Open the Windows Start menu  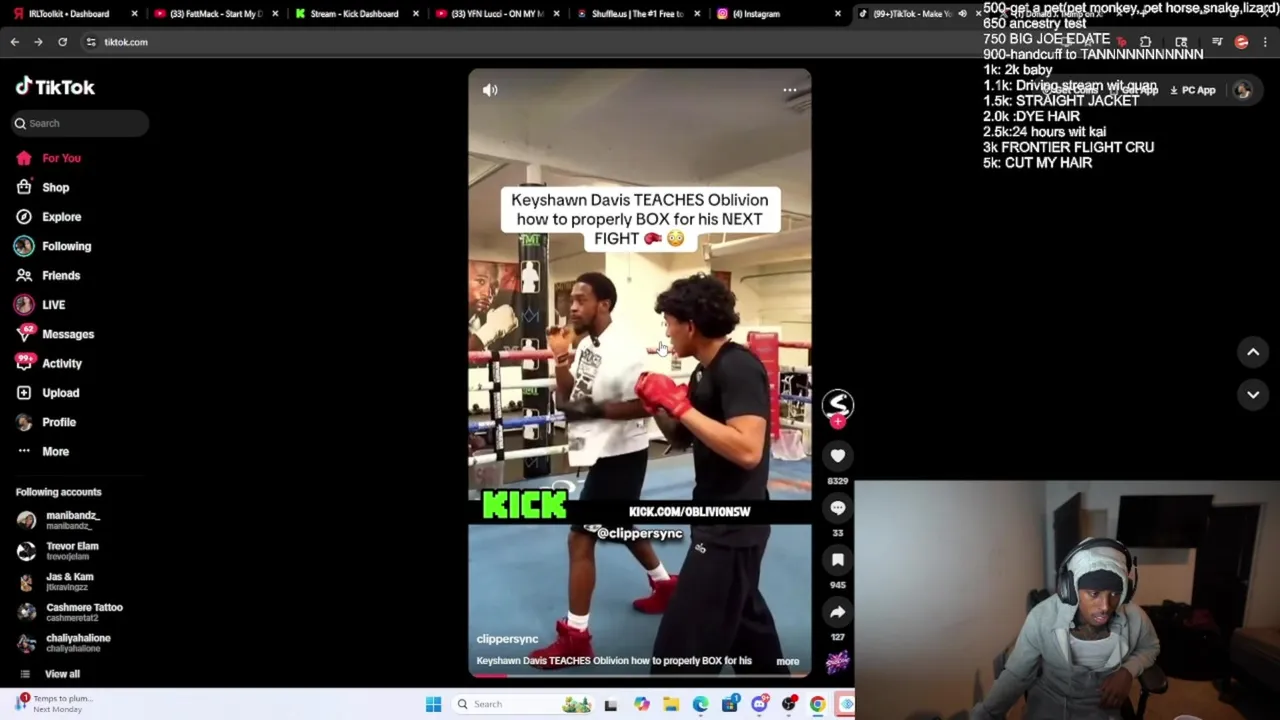point(433,704)
